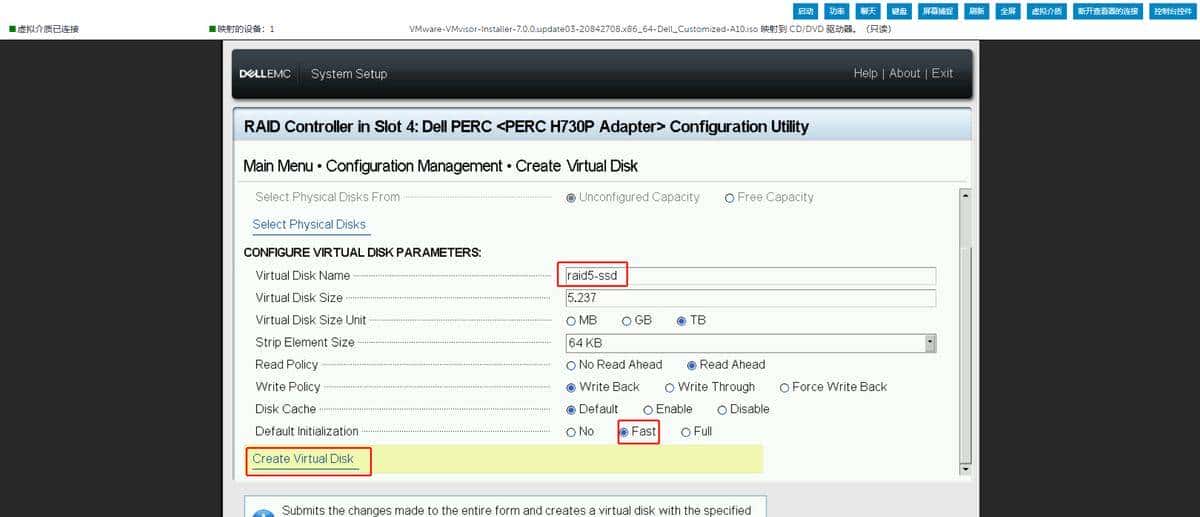Click the 屏幕捕捉 screen capture button
This screenshot has width=1200, height=517.
[x=939, y=11]
